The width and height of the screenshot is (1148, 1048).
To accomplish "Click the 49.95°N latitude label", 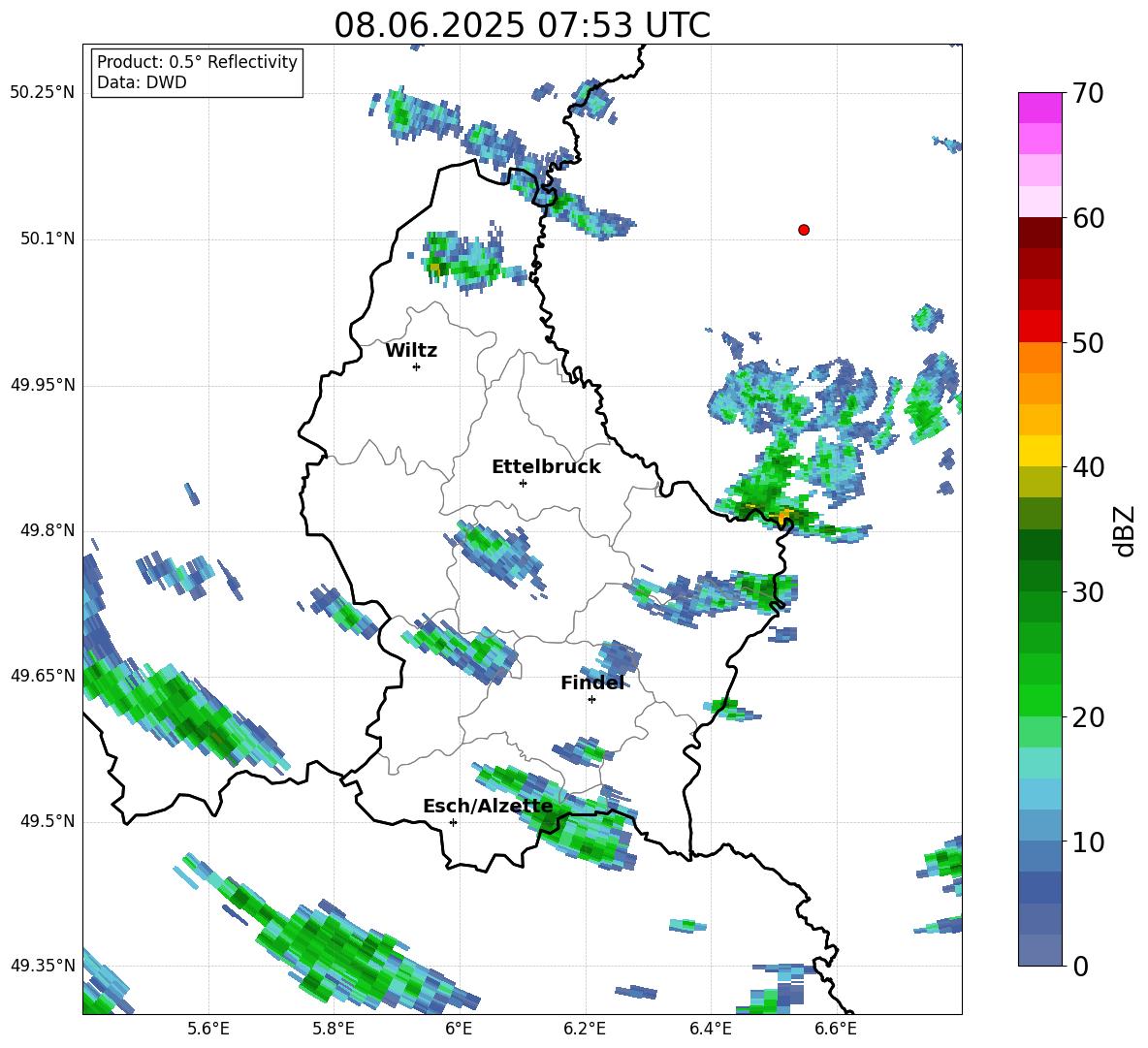I will point(43,384).
